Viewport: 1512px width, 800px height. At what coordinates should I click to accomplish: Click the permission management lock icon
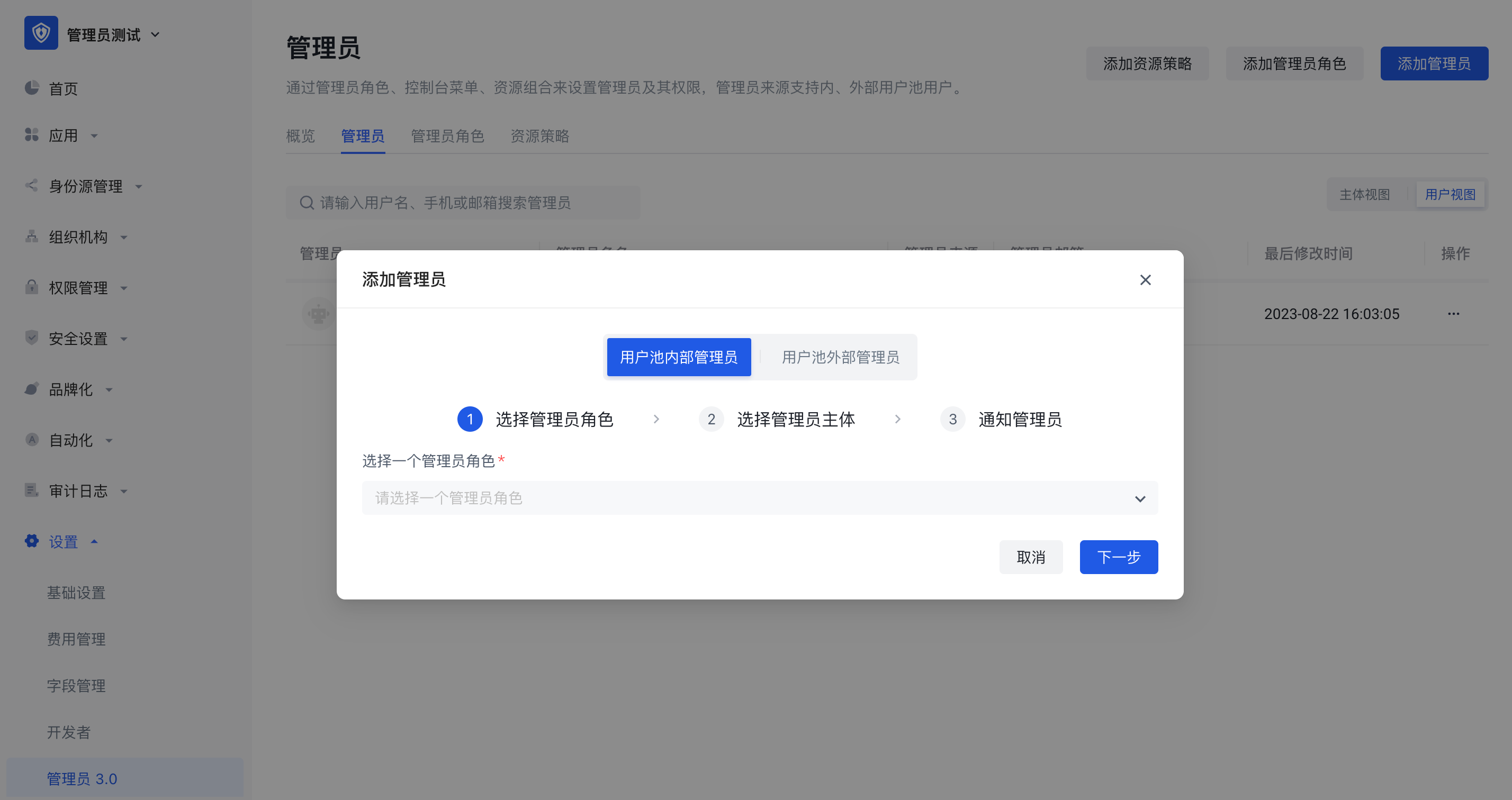32,287
